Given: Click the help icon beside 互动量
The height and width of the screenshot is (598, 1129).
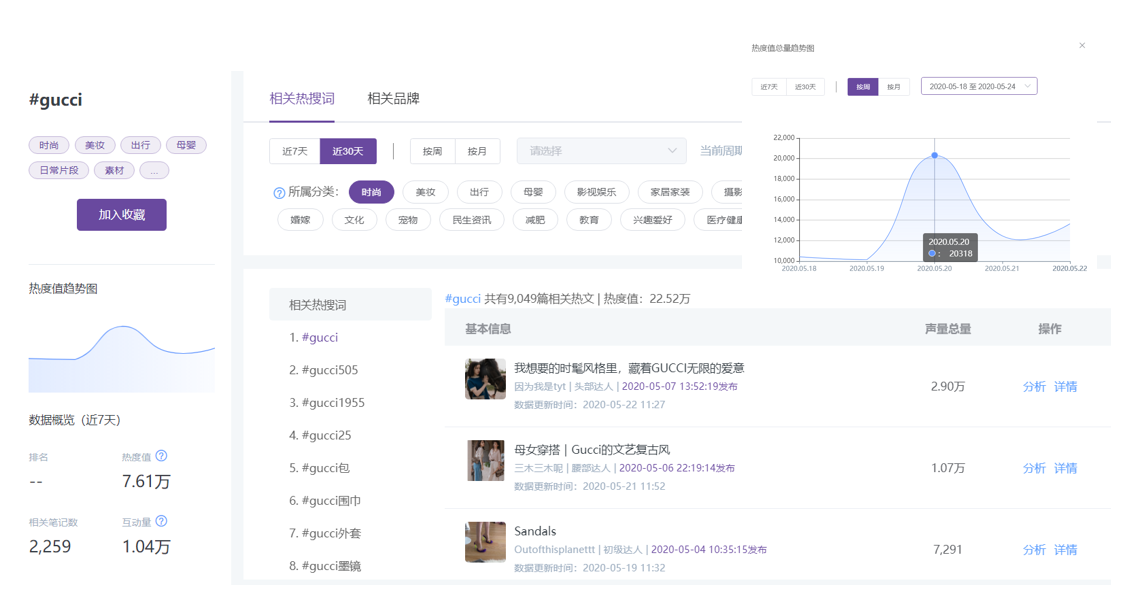Looking at the screenshot, I should (x=161, y=521).
